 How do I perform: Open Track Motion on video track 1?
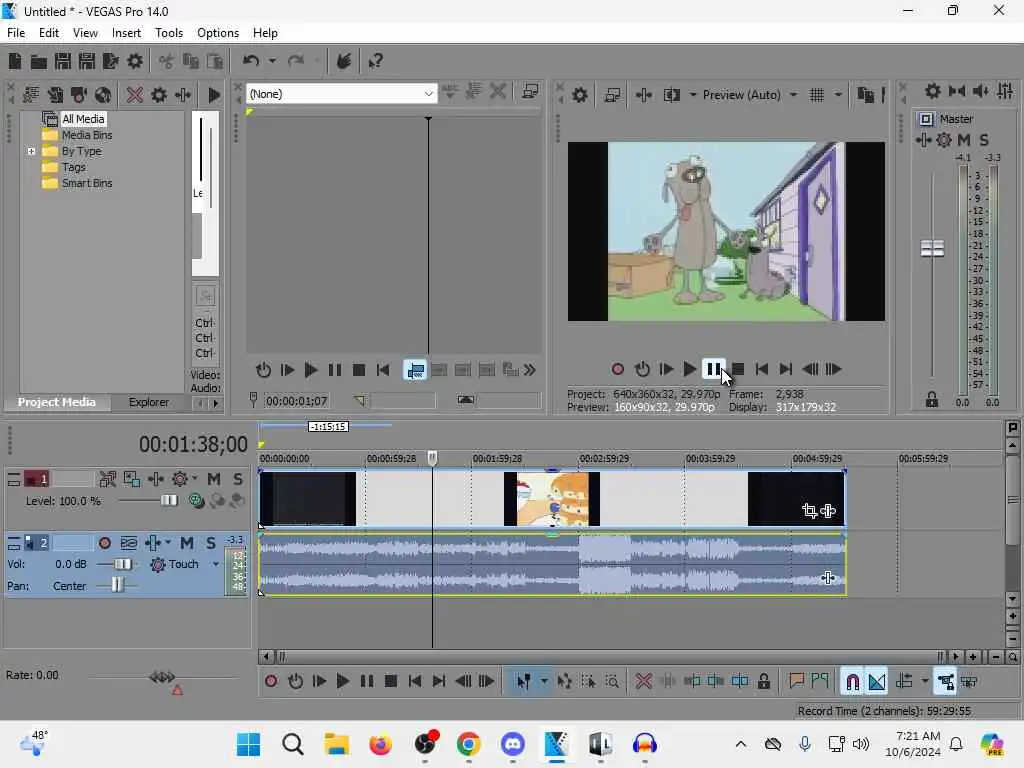point(131,479)
